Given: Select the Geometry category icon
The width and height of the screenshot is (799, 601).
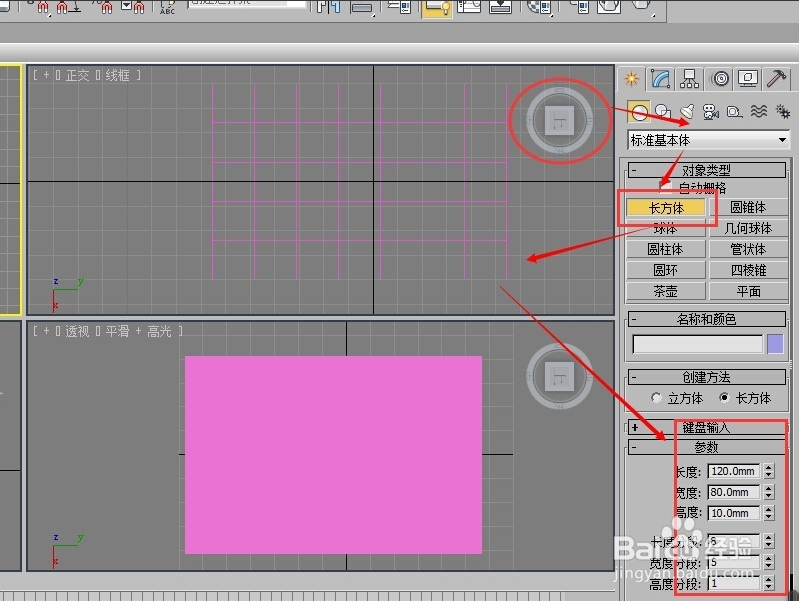Looking at the screenshot, I should point(639,112).
